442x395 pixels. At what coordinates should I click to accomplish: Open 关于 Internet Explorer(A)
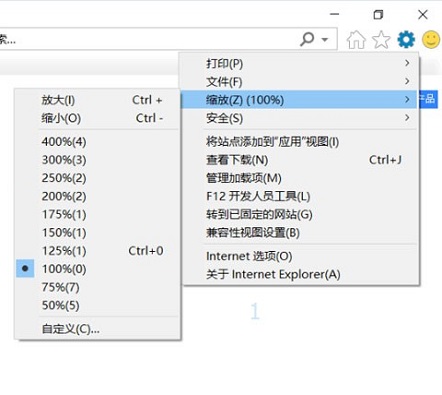pos(299,275)
